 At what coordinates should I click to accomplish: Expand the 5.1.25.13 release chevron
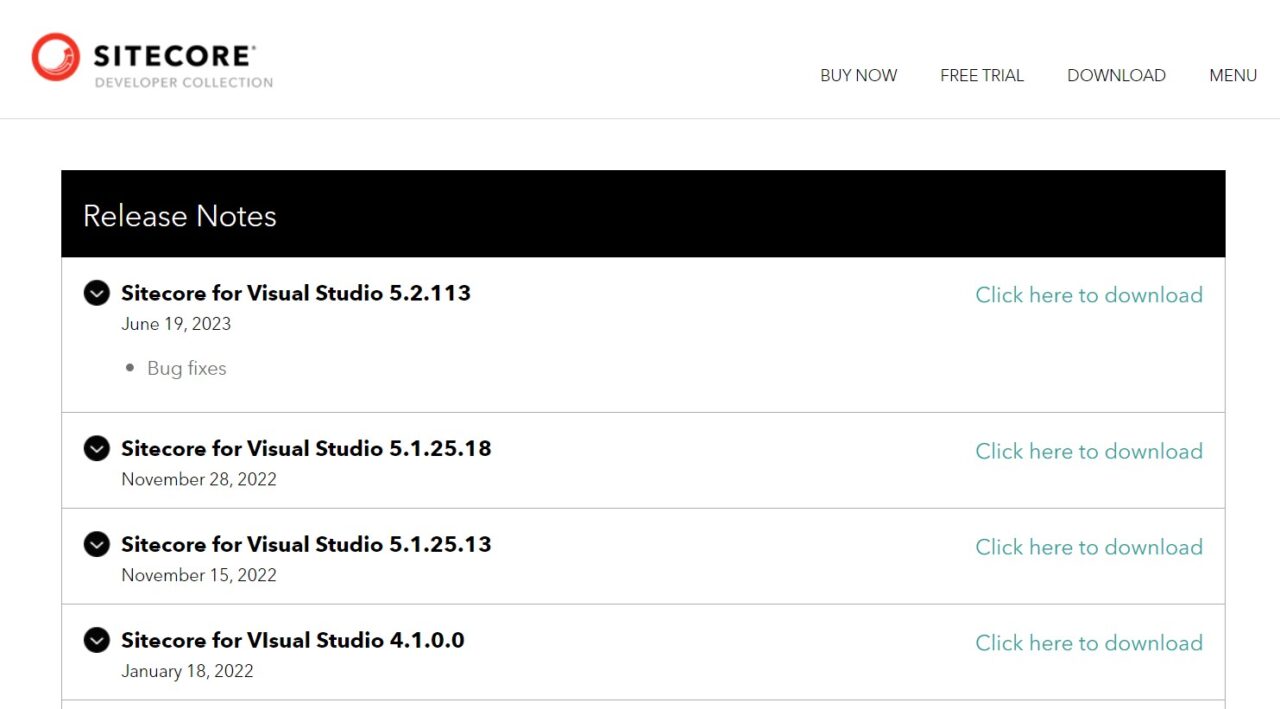click(97, 544)
